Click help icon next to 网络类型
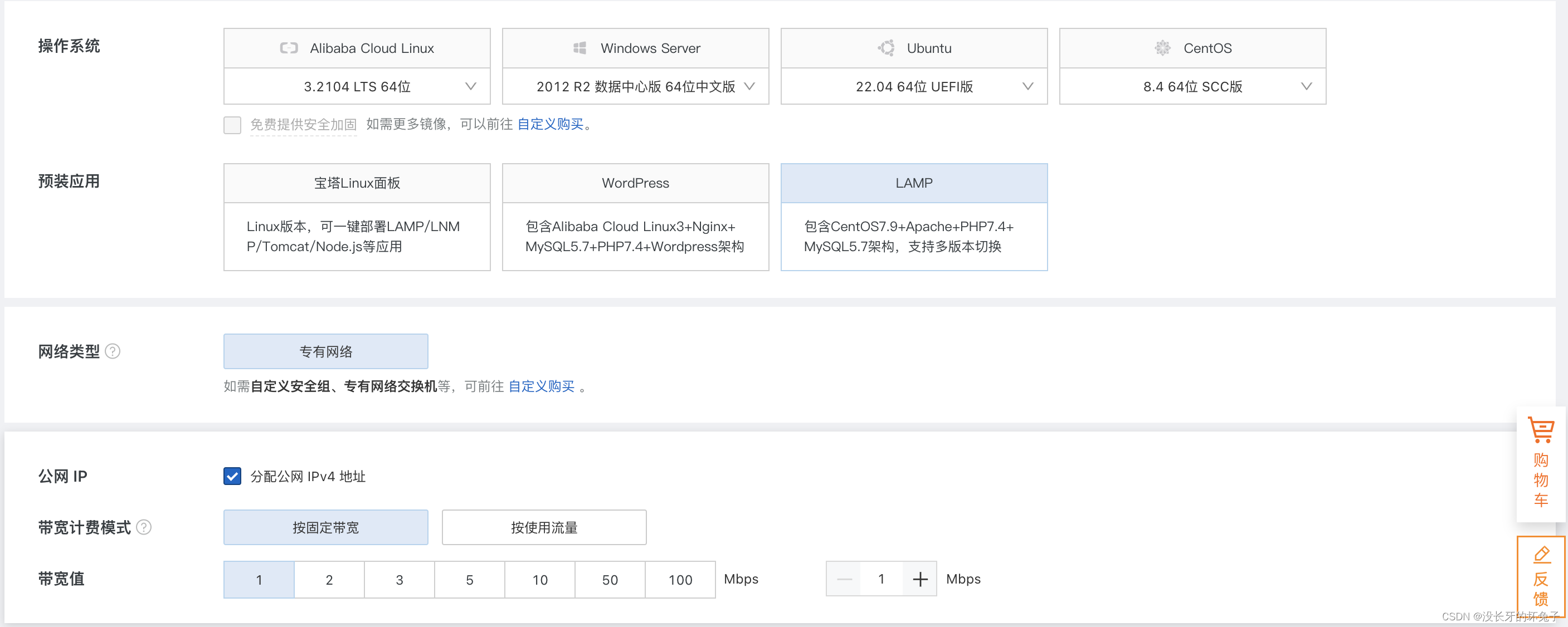Screen dimensions: 1568x627 tap(113, 351)
